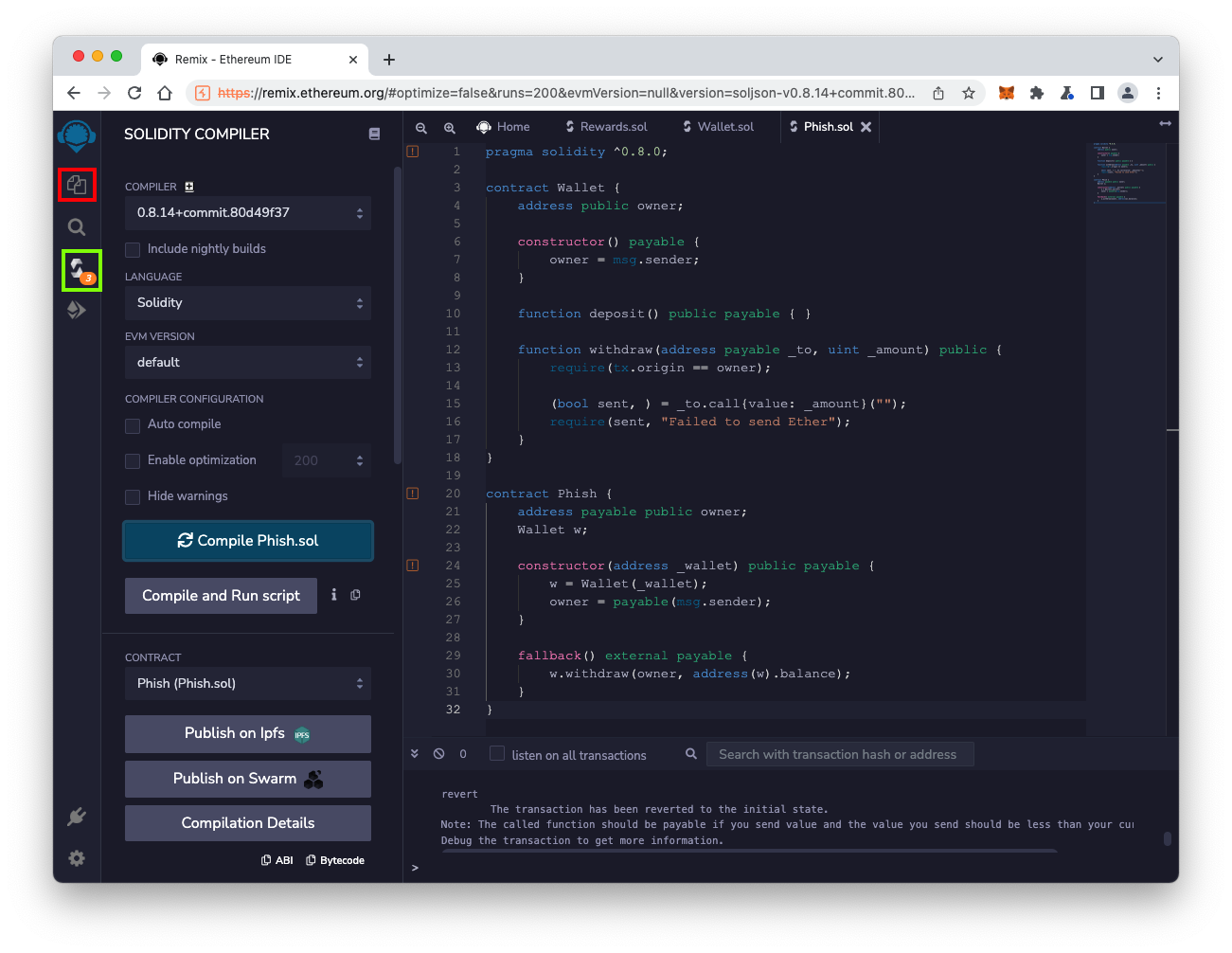Click the warning marker on line 20

tap(413, 493)
